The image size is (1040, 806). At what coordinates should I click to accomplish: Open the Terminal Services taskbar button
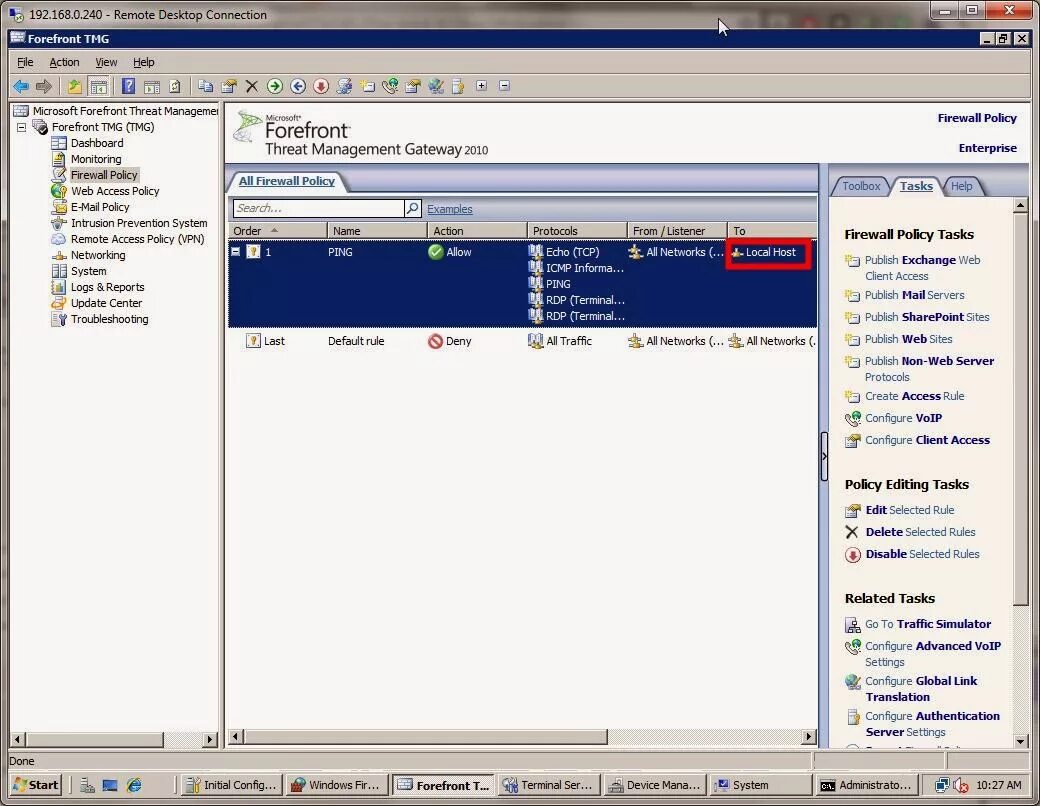click(549, 785)
